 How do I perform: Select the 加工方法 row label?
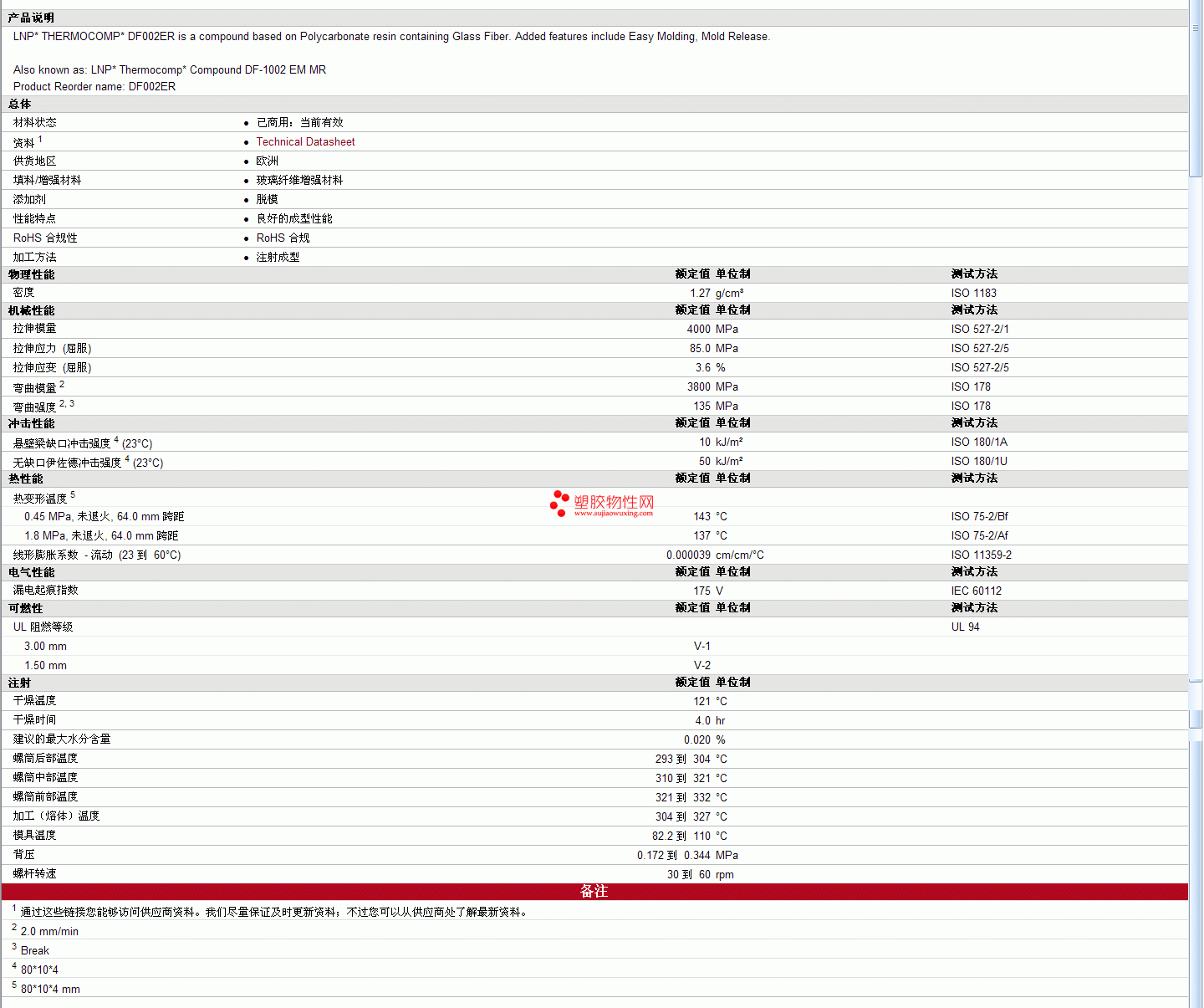tap(35, 258)
